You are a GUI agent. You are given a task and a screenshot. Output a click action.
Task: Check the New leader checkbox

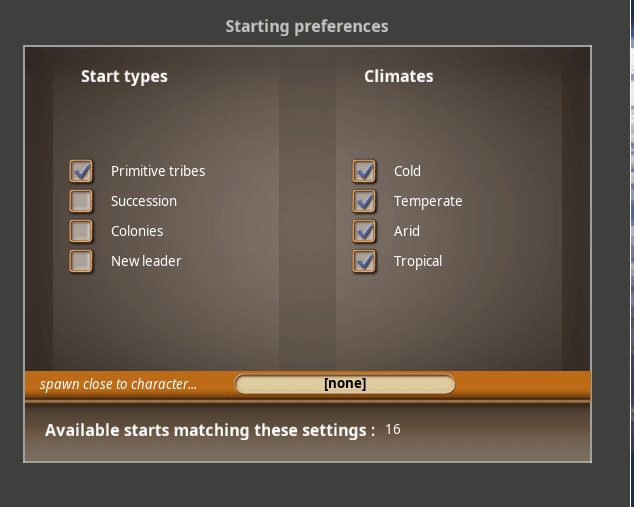pos(82,261)
